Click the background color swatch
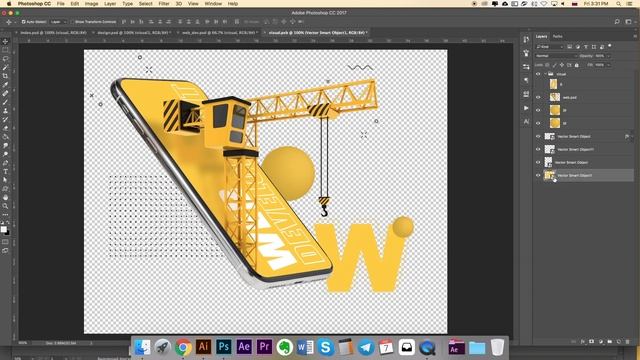This screenshot has height=360, width=640. (x=7, y=232)
